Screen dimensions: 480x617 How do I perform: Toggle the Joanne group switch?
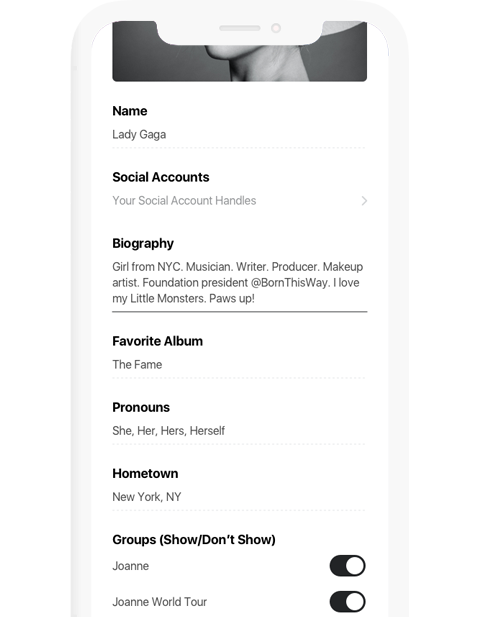tap(347, 566)
